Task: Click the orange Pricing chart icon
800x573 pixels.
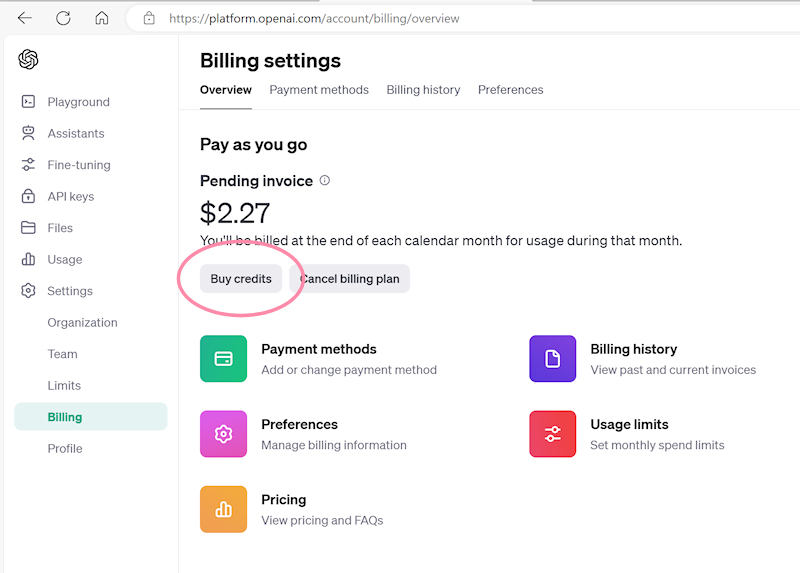Action: click(223, 509)
